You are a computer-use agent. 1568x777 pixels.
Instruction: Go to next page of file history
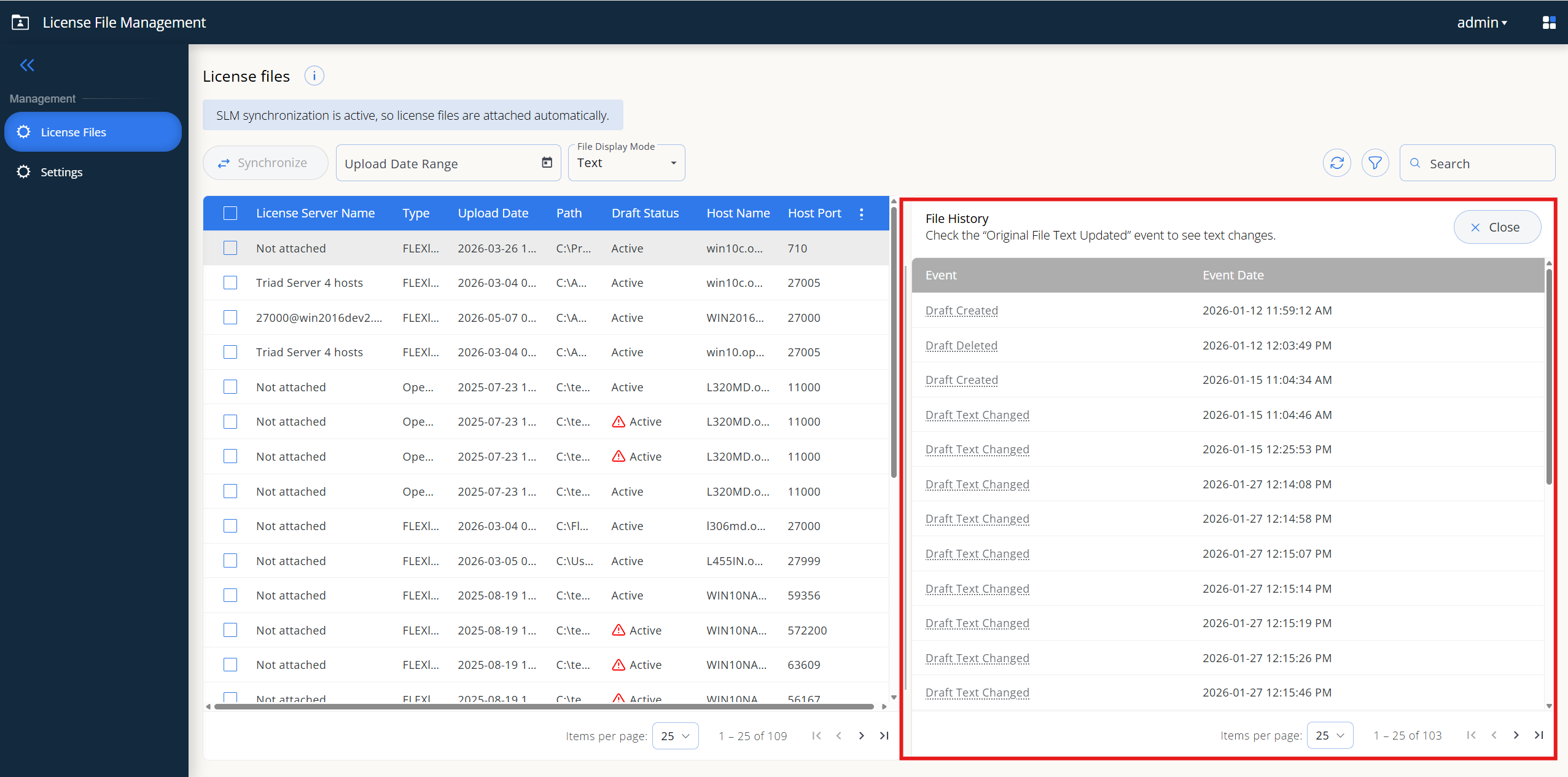click(x=1516, y=735)
